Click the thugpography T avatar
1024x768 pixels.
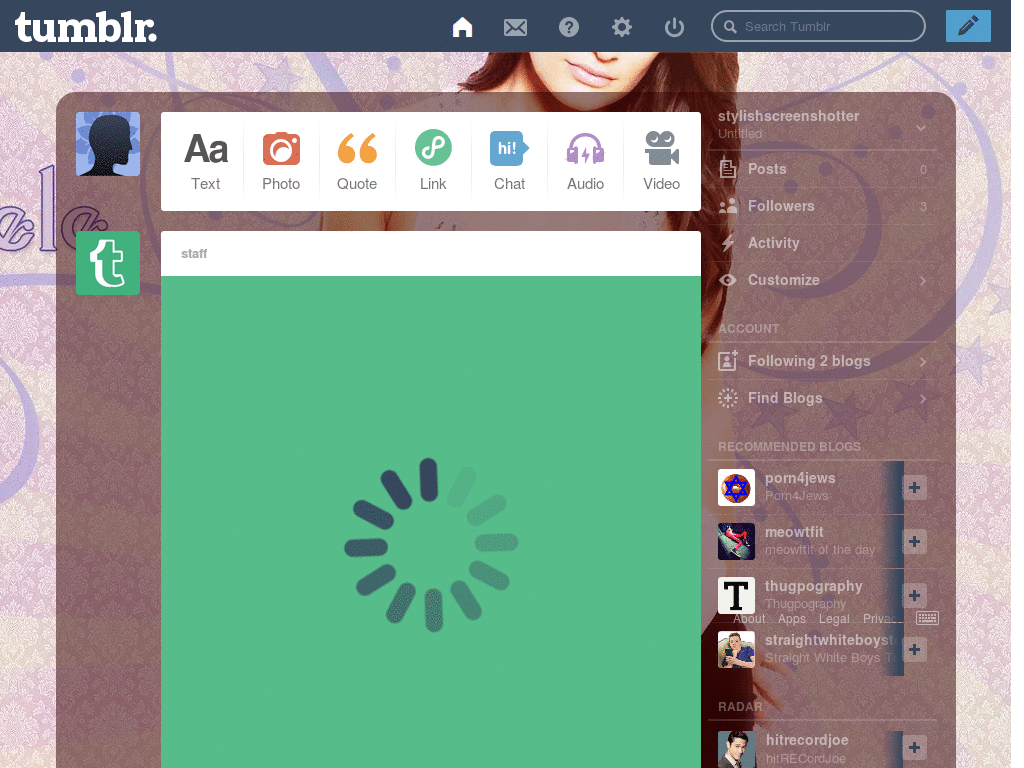point(736,596)
